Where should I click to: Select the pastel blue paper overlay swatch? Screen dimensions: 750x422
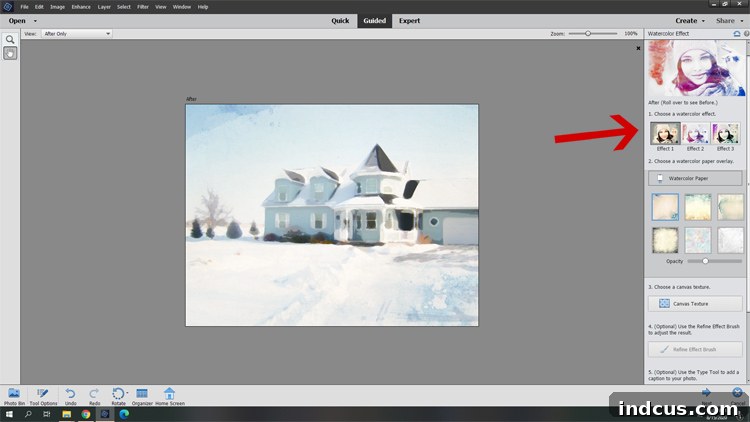pos(698,240)
